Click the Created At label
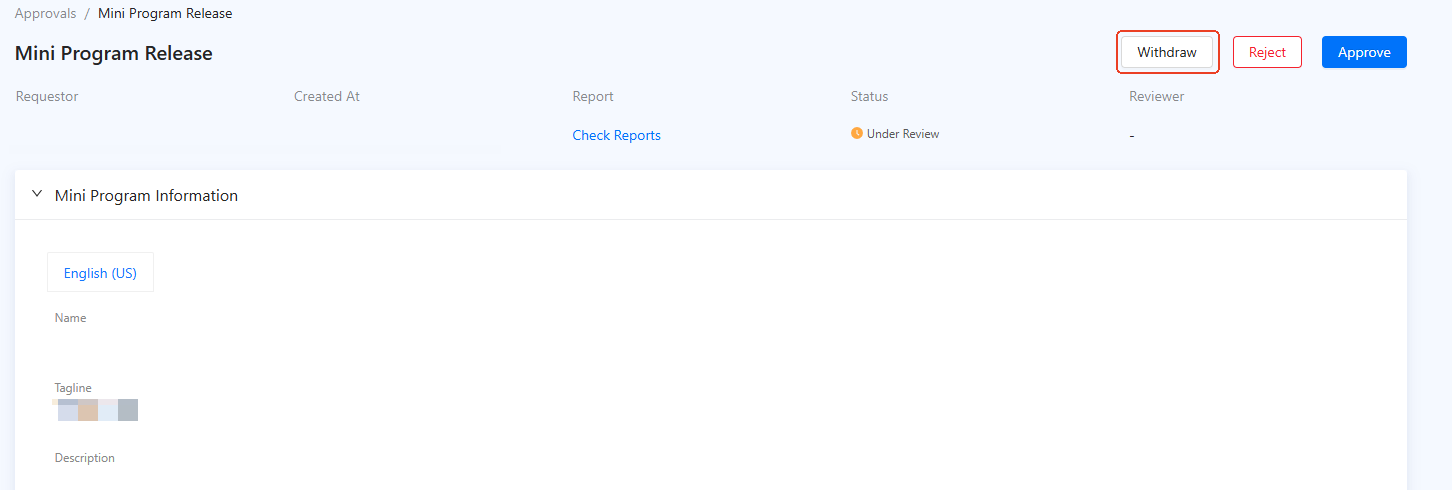1452x490 pixels. point(327,97)
